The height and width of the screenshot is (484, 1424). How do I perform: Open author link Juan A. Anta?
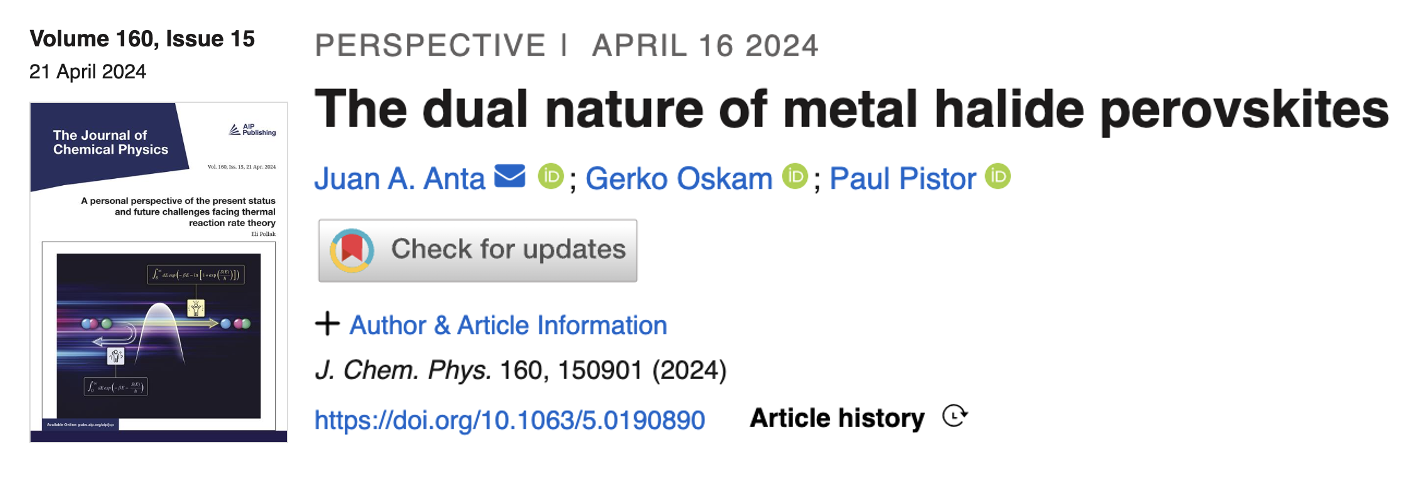[400, 179]
